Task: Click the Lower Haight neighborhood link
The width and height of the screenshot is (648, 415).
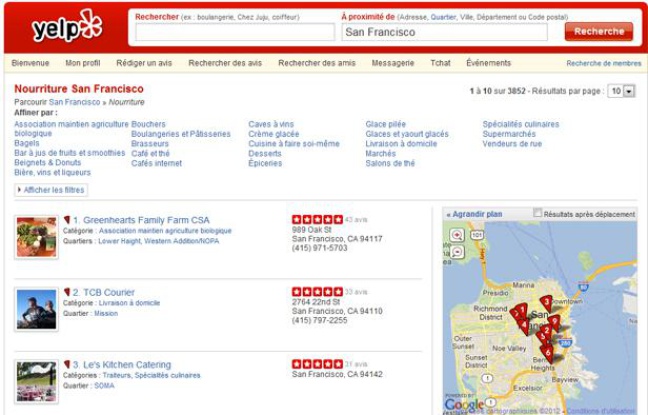Action: 120,241
